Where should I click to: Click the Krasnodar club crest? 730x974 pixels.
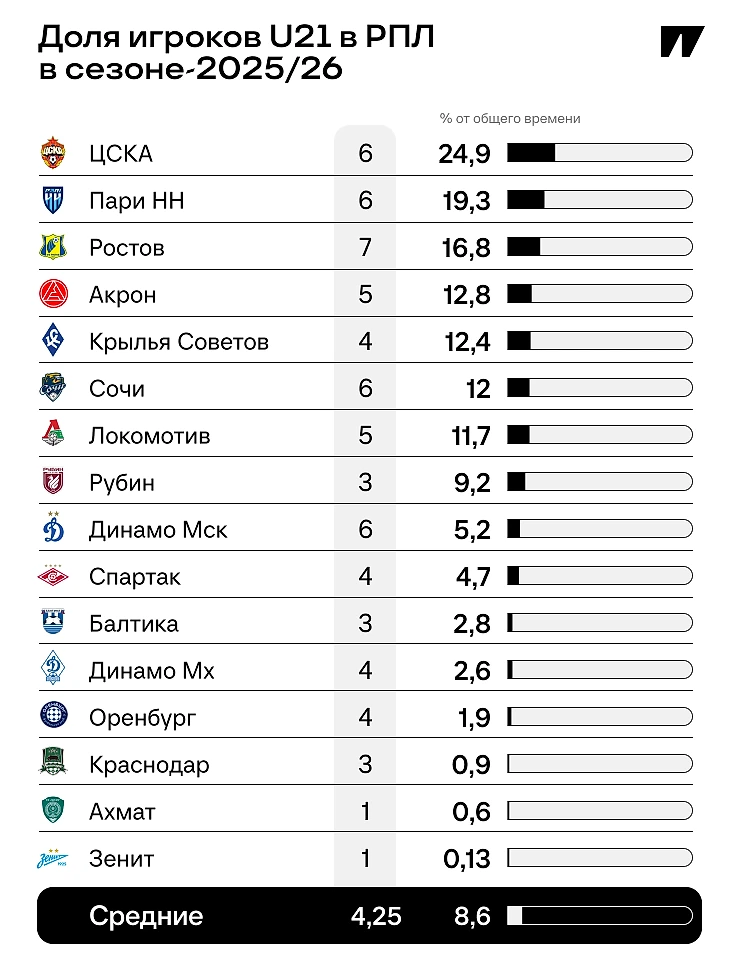tap(53, 762)
